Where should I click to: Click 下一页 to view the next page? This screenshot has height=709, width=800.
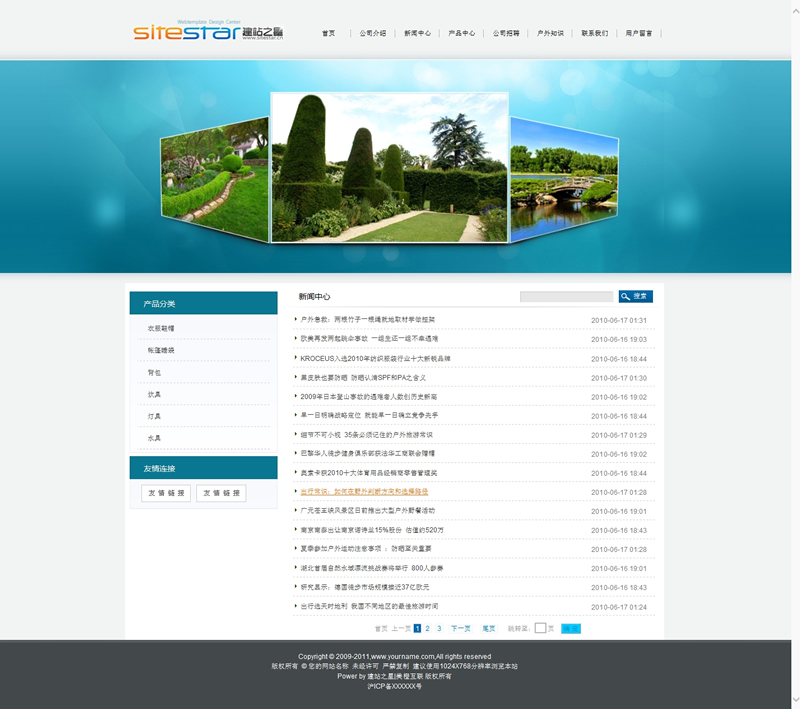[x=460, y=628]
